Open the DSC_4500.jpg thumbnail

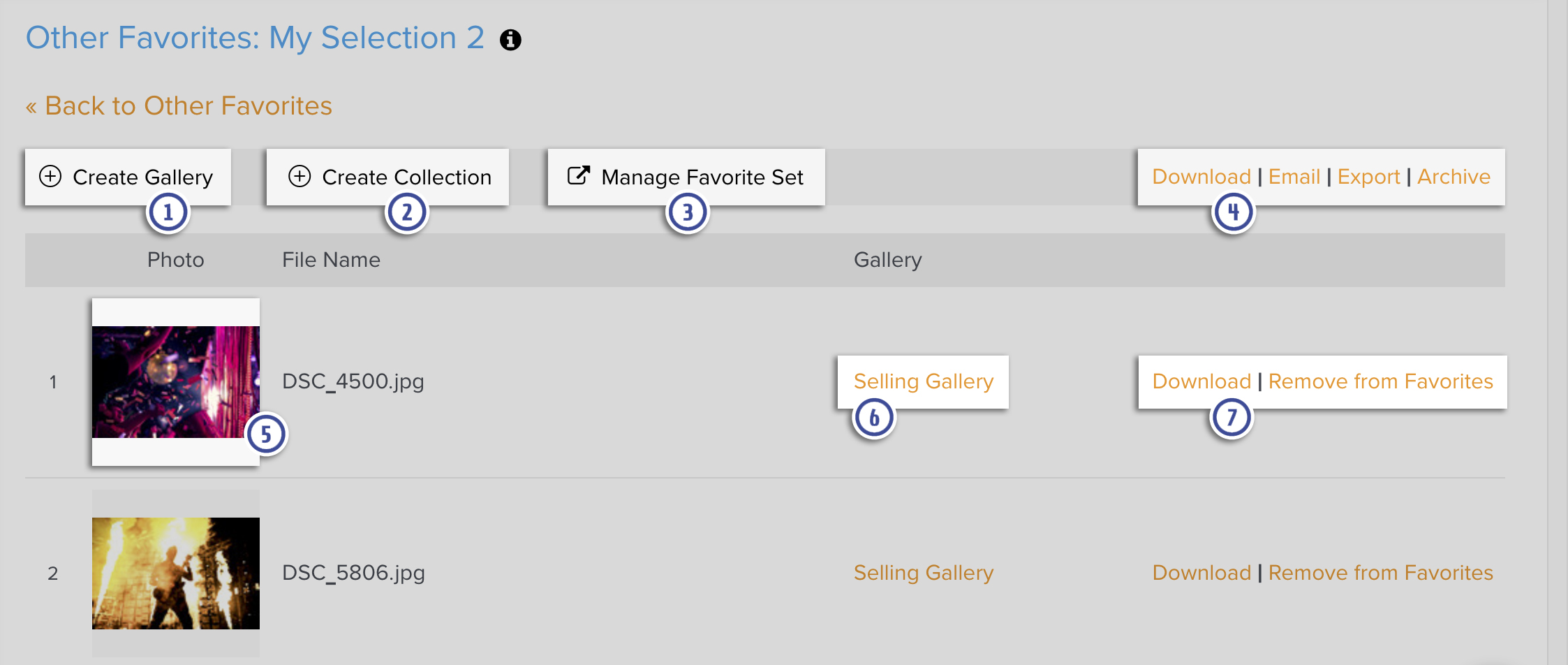pyautogui.click(x=176, y=382)
